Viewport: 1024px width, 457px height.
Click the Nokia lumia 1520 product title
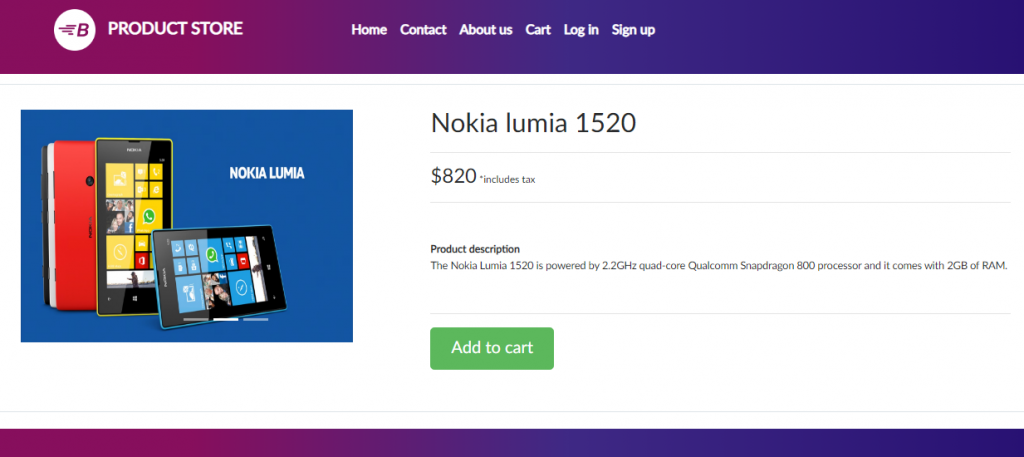533,123
